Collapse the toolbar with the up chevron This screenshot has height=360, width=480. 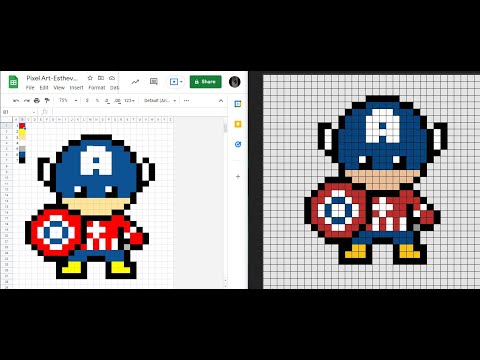221,101
